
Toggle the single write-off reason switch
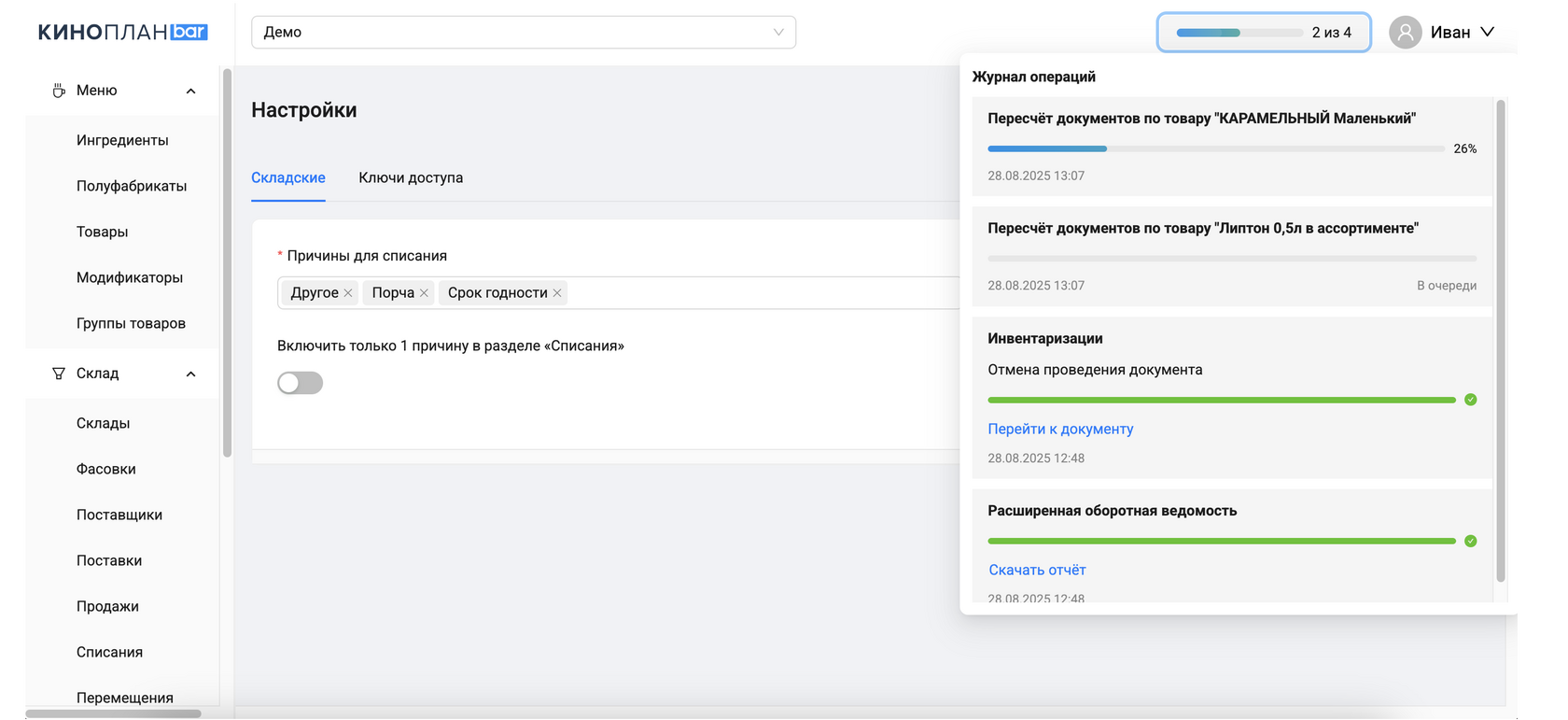pyautogui.click(x=300, y=383)
